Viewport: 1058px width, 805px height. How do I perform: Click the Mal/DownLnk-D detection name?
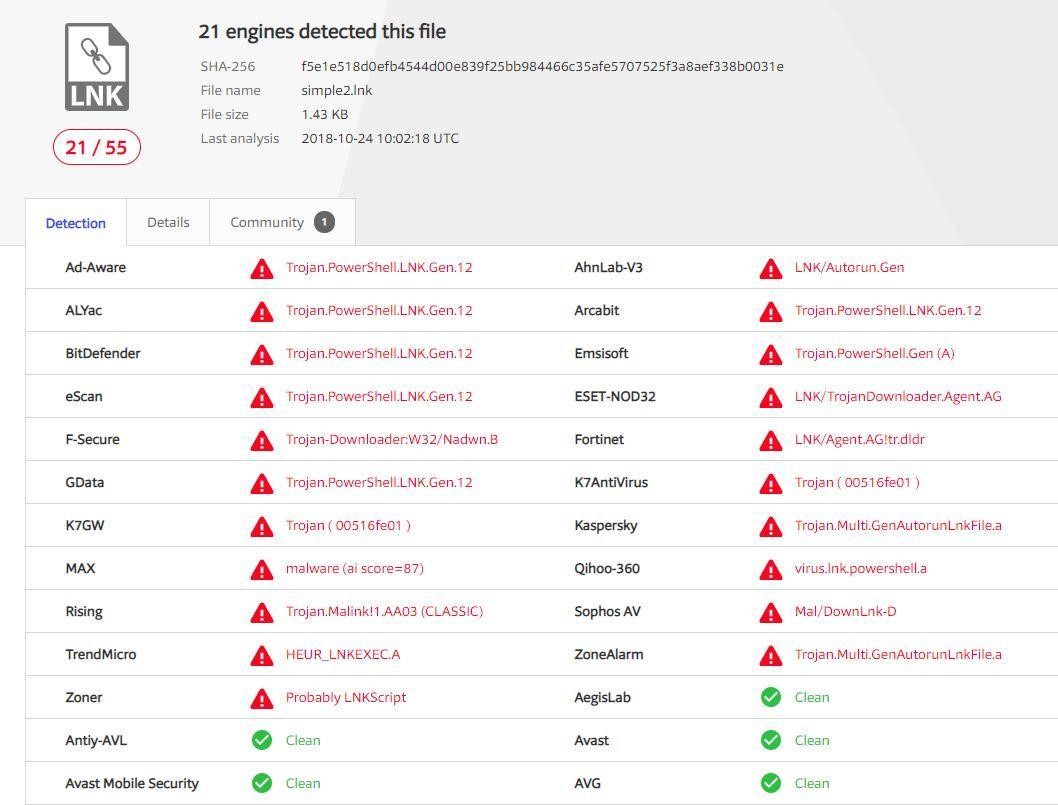click(845, 611)
